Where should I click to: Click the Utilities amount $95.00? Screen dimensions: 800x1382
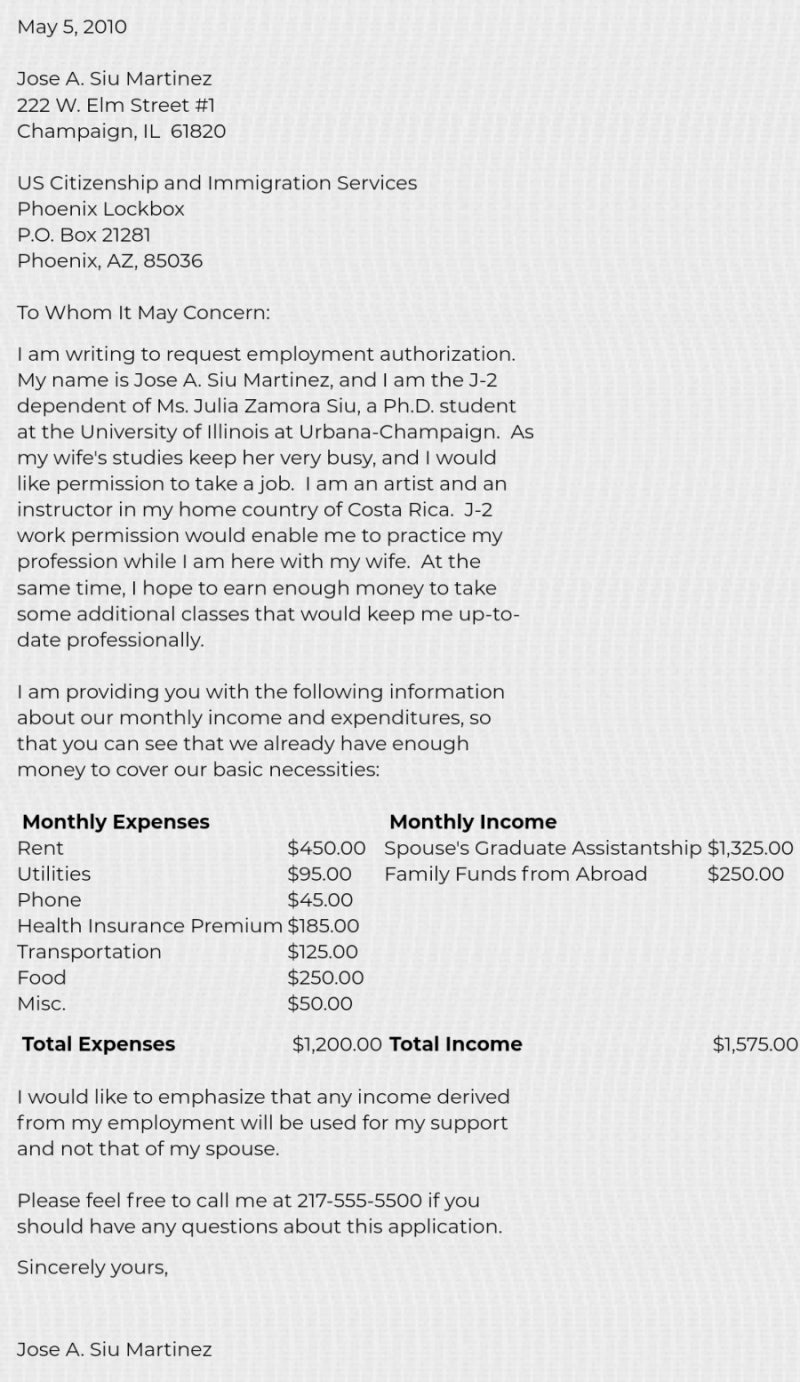point(319,874)
